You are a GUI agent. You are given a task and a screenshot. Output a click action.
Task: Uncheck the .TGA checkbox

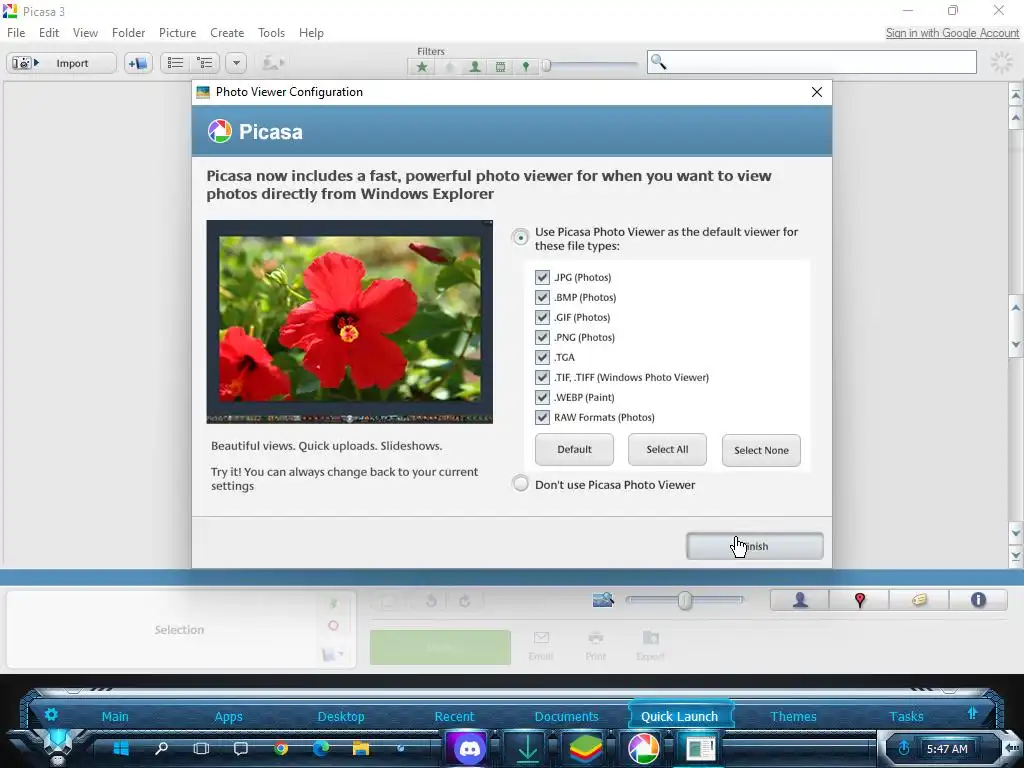[542, 357]
